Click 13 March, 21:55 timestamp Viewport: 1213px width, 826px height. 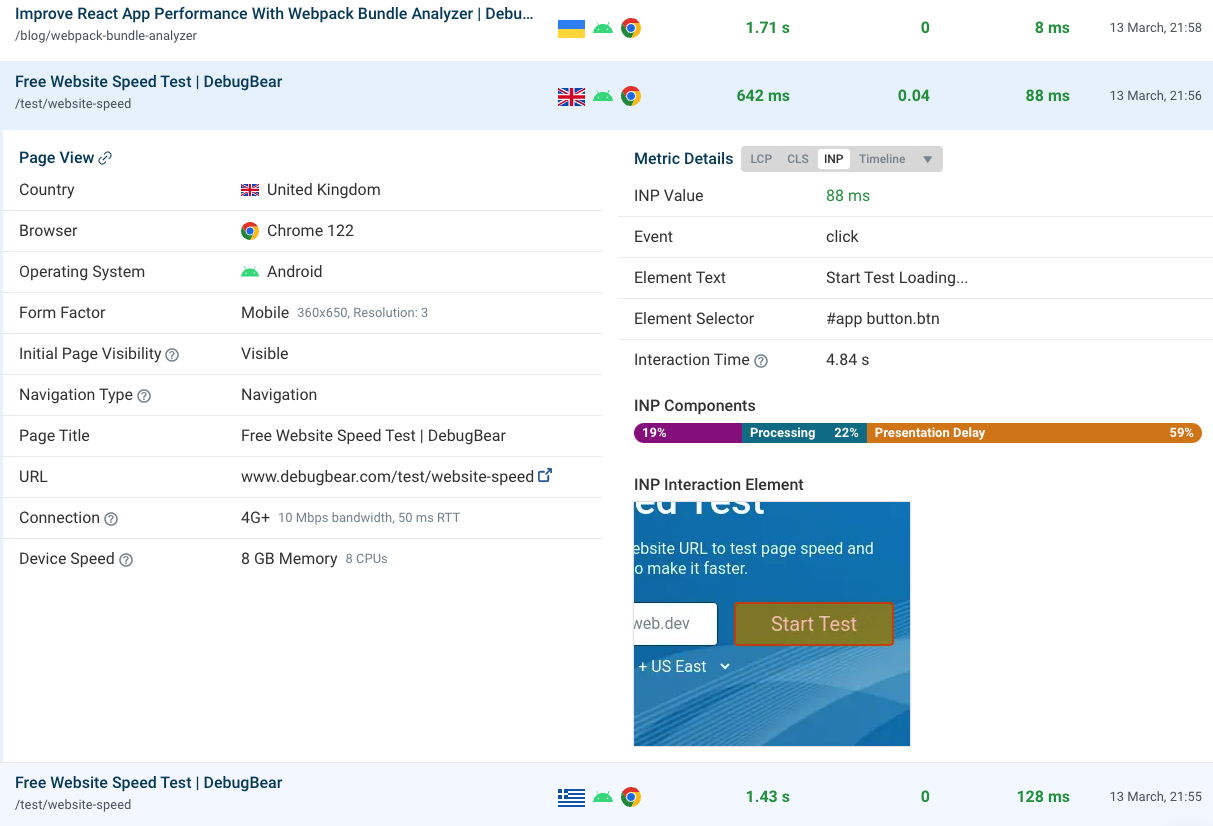1155,797
